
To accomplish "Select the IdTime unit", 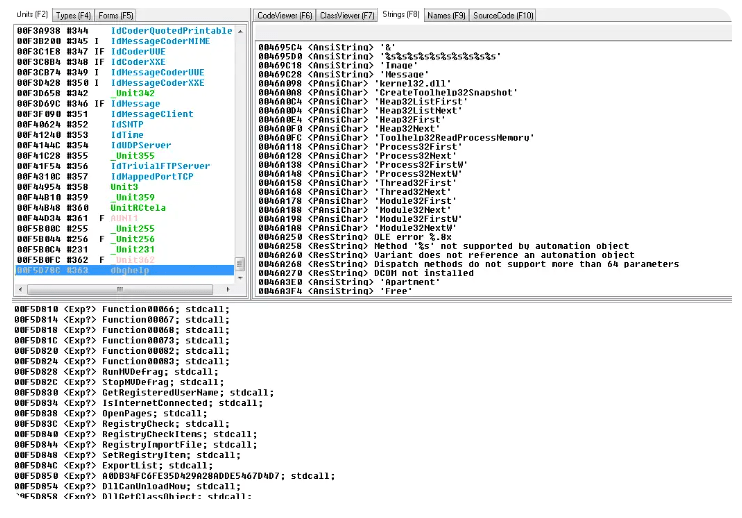I will (x=125, y=135).
